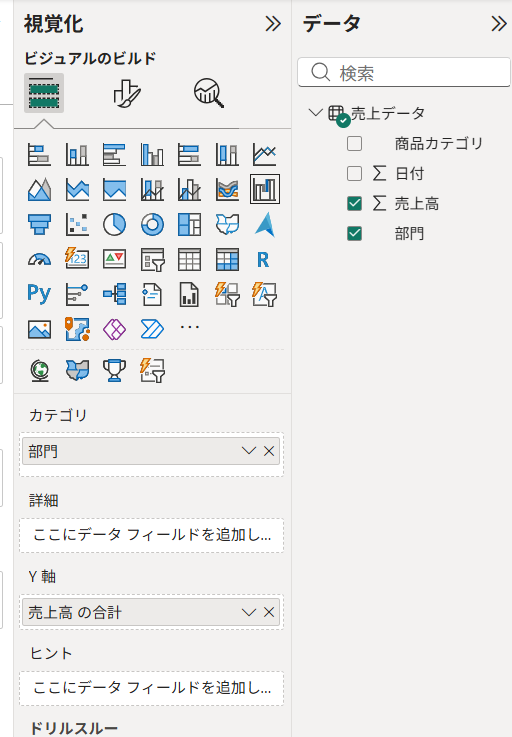Select the area chart visual with mountain peaks
This screenshot has width=512, height=737.
(39, 189)
